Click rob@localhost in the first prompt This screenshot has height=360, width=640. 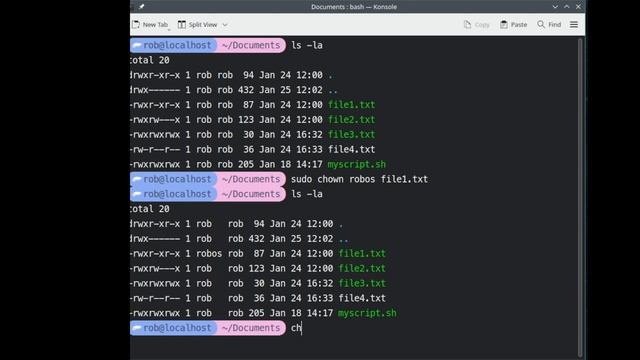177,45
